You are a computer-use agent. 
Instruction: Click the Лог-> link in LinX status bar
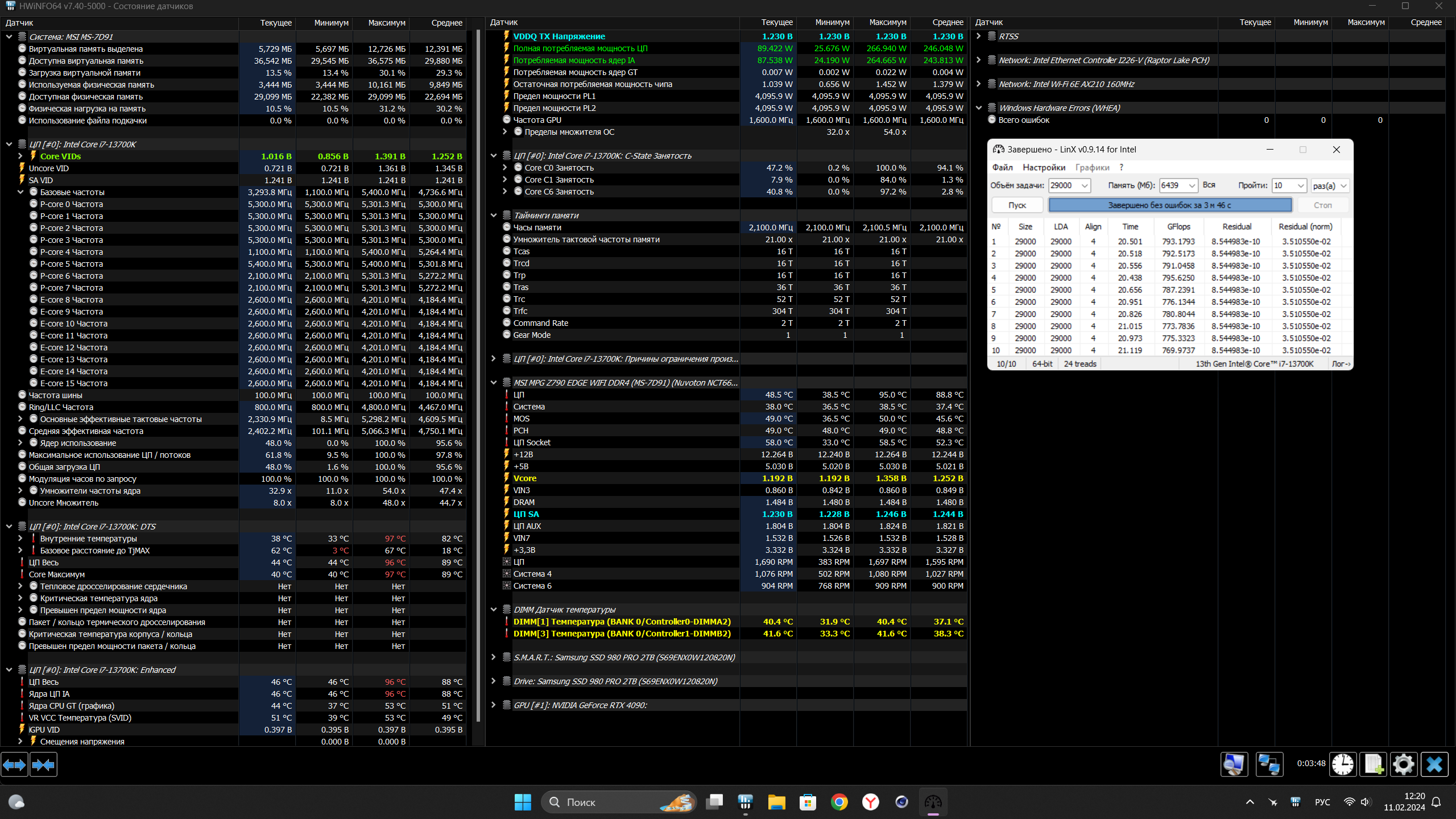(x=1341, y=364)
